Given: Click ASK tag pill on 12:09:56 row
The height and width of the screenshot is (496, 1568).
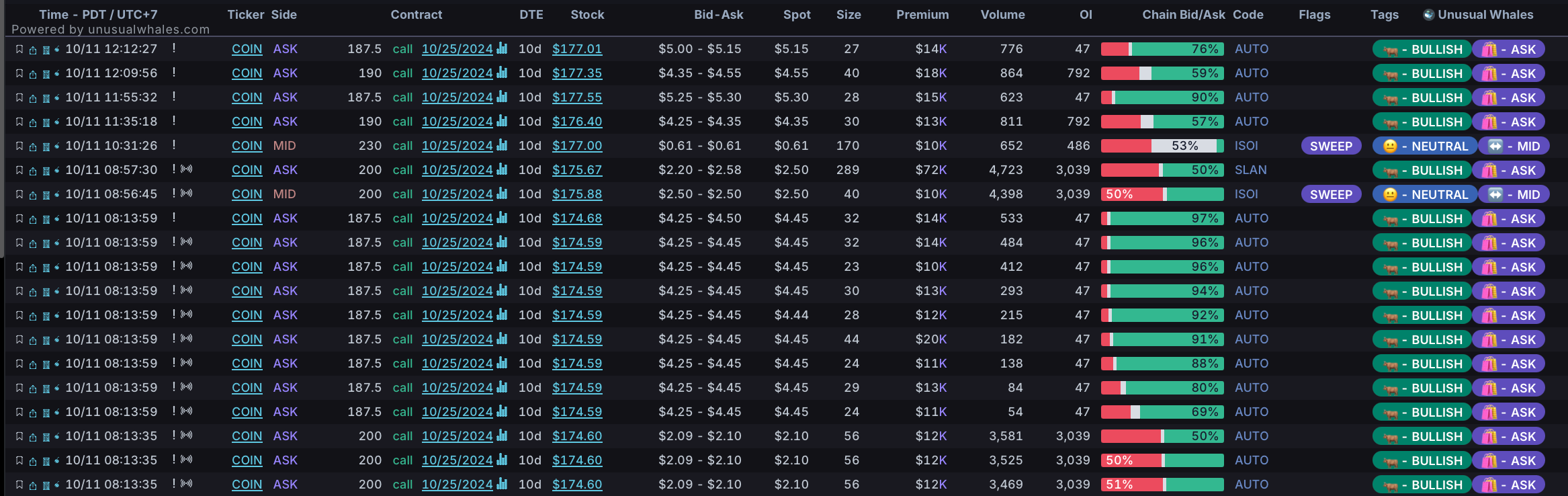Looking at the screenshot, I should tap(1508, 73).
